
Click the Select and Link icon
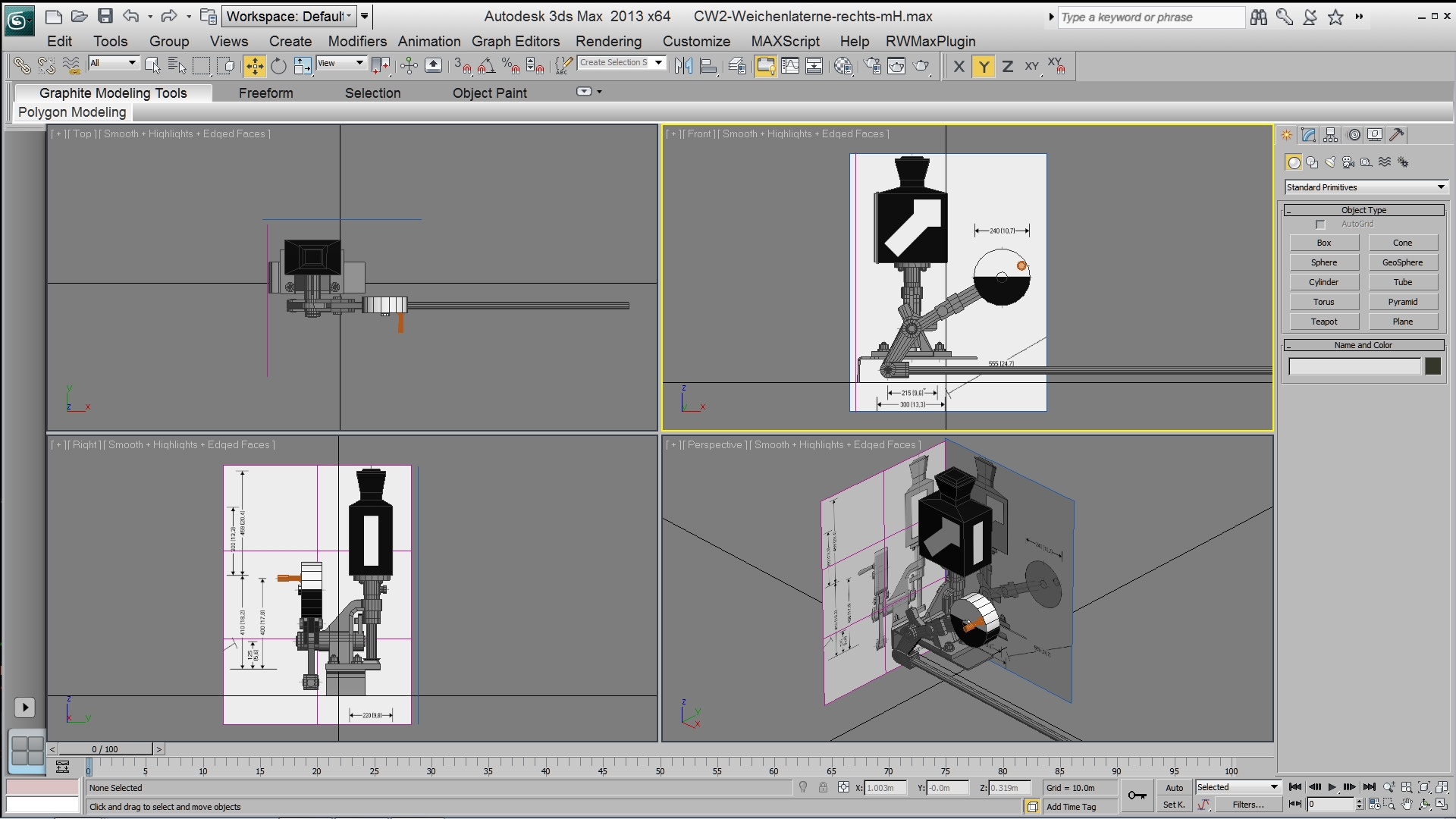tap(22, 67)
